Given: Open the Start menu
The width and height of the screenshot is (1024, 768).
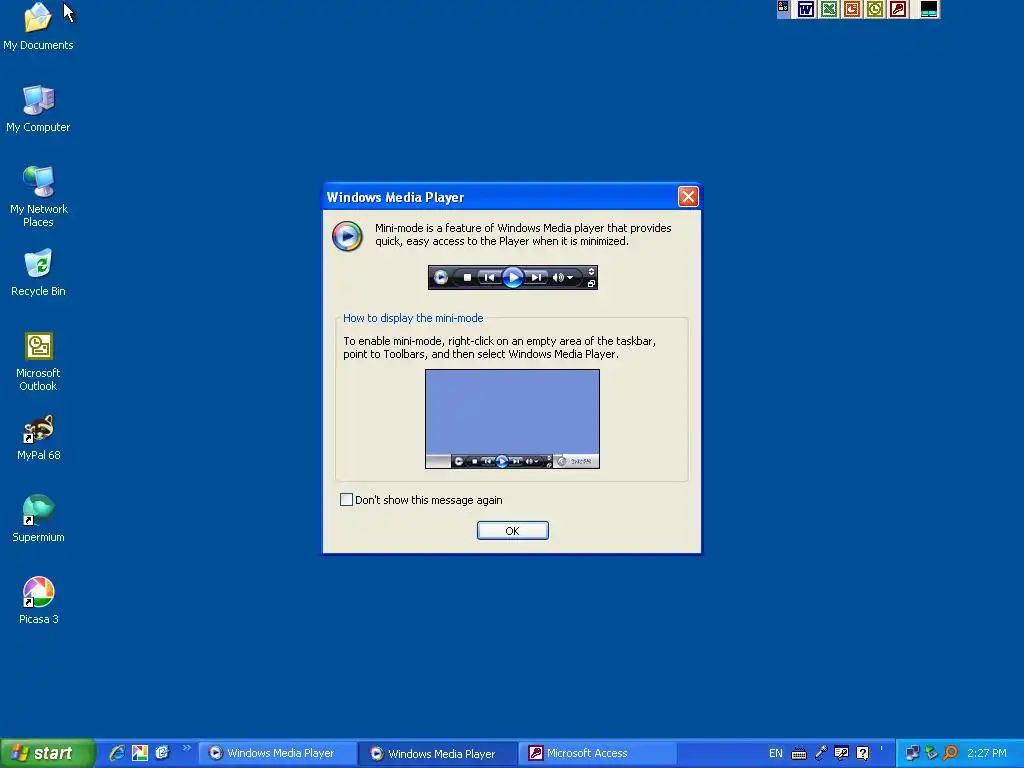Looking at the screenshot, I should click(47, 753).
